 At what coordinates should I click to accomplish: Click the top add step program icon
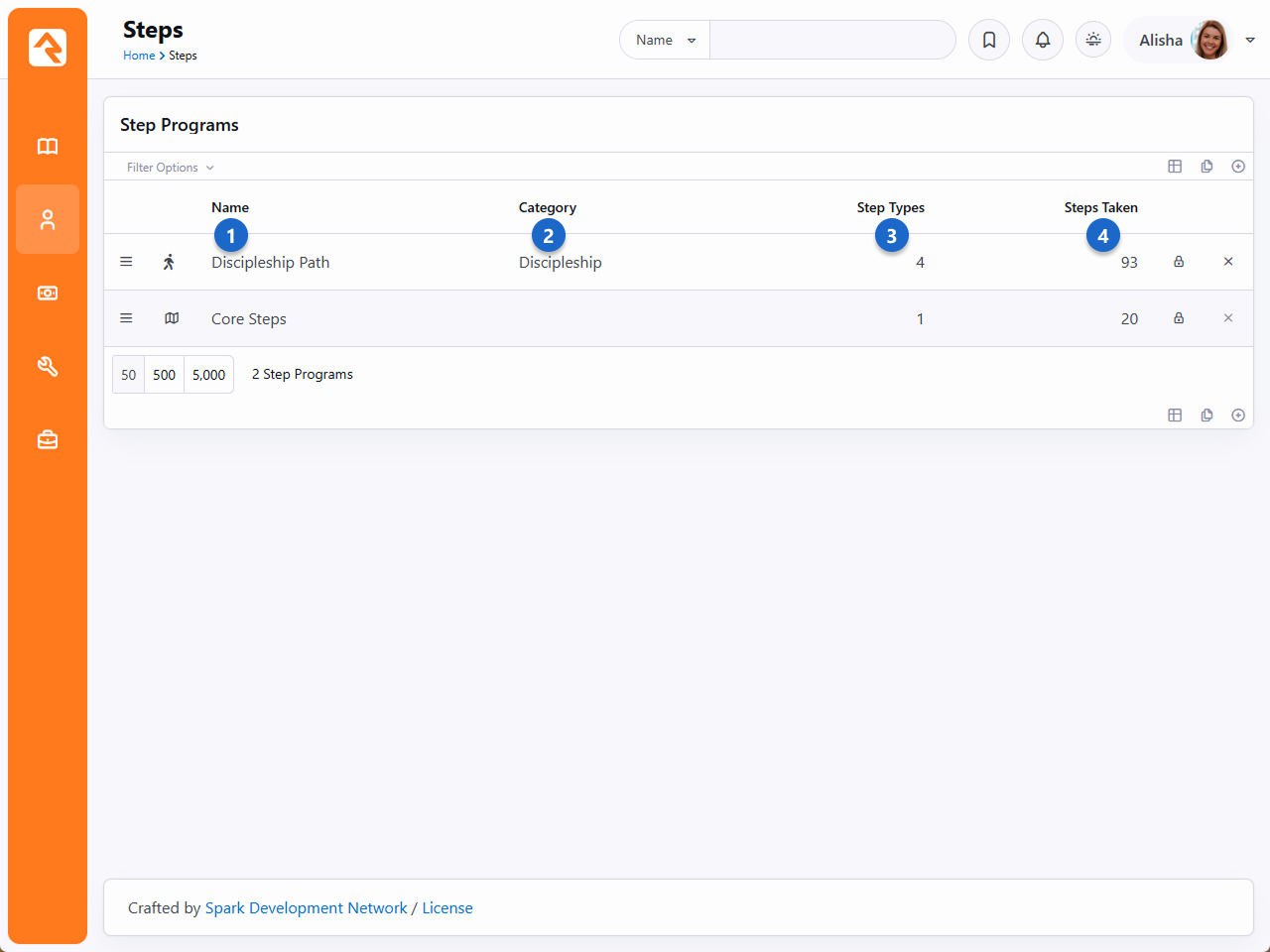click(x=1238, y=167)
